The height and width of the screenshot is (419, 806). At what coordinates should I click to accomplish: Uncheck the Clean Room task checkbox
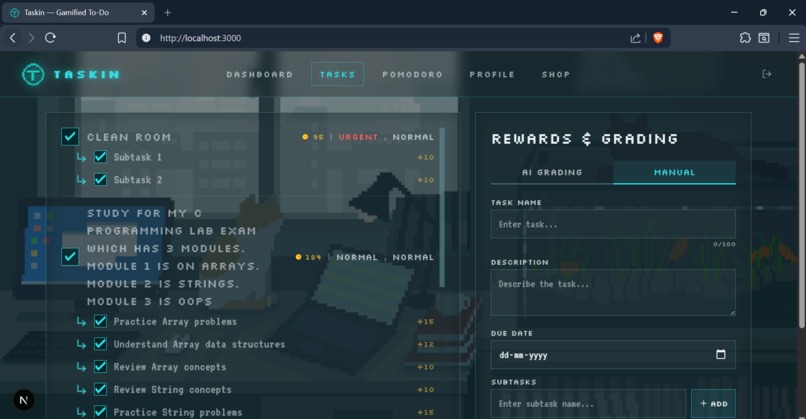70,137
